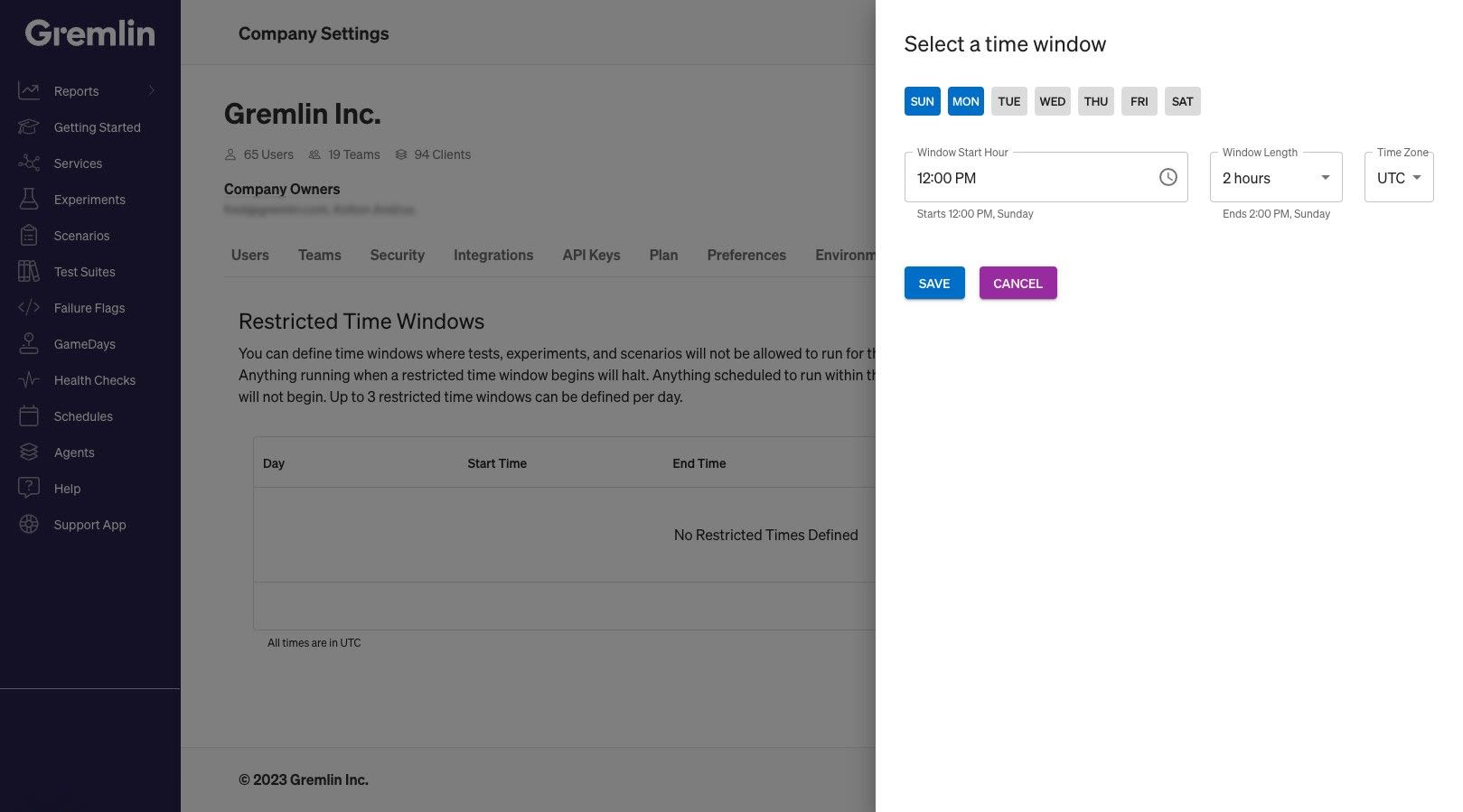This screenshot has height=812, width=1463.
Task: Click the End Time column header
Action: click(699, 463)
